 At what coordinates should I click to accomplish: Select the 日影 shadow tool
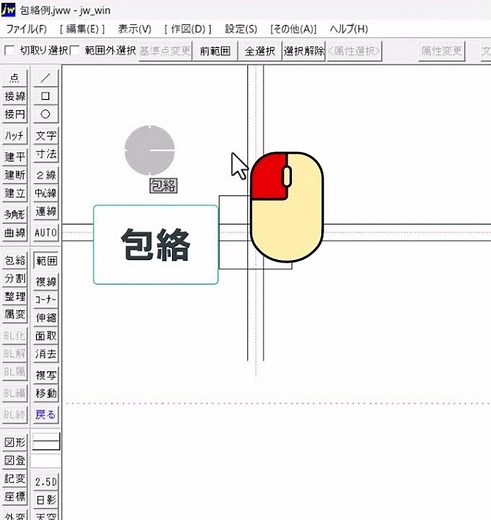click(46, 500)
